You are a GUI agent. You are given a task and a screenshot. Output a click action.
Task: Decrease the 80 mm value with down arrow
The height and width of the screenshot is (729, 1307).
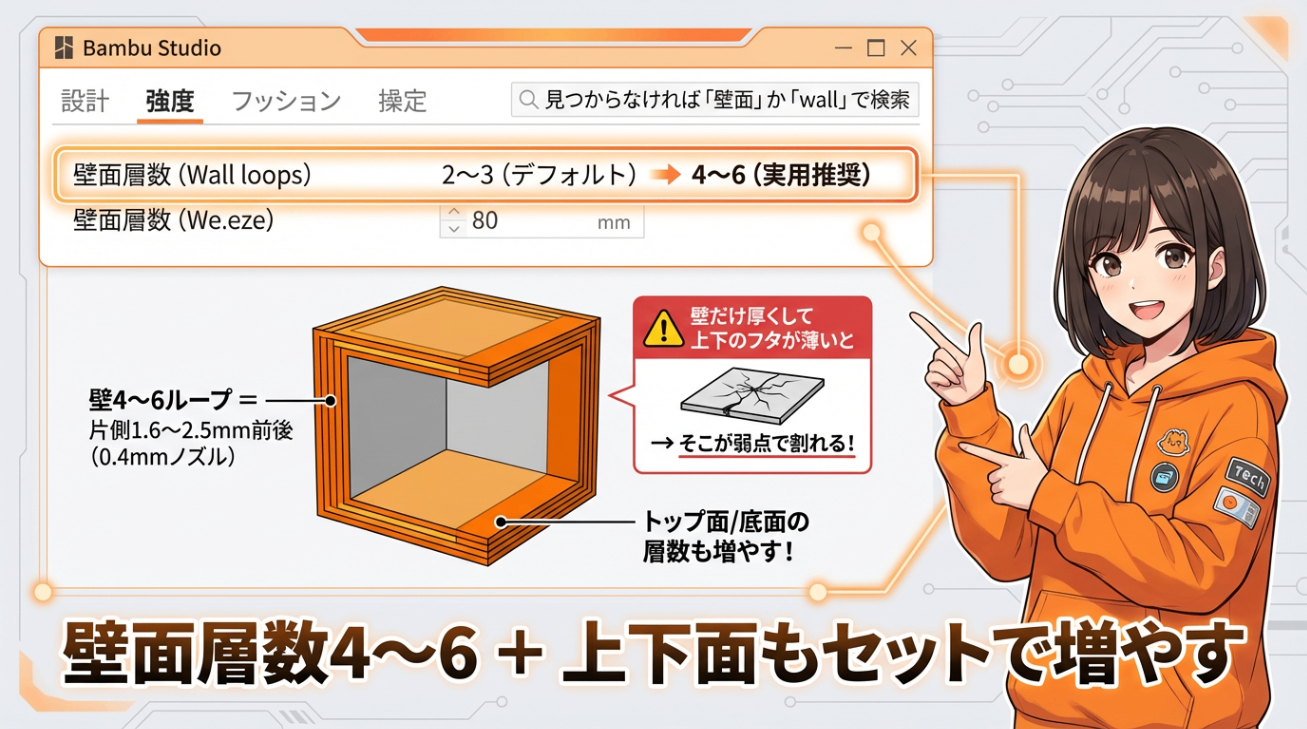point(454,229)
